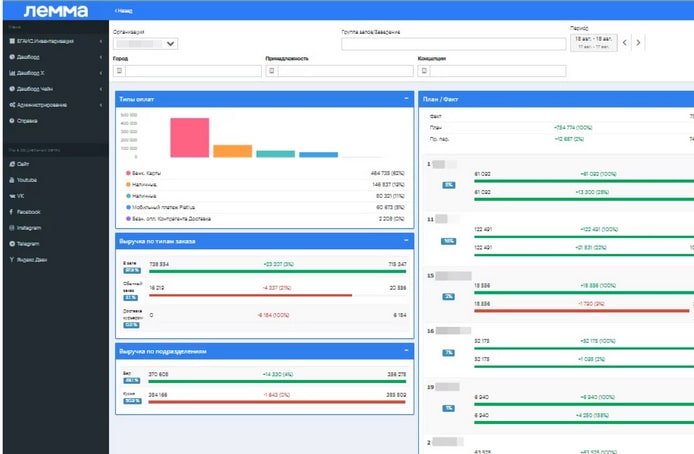
Task: Go to previous period with left arrow
Action: pos(625,43)
